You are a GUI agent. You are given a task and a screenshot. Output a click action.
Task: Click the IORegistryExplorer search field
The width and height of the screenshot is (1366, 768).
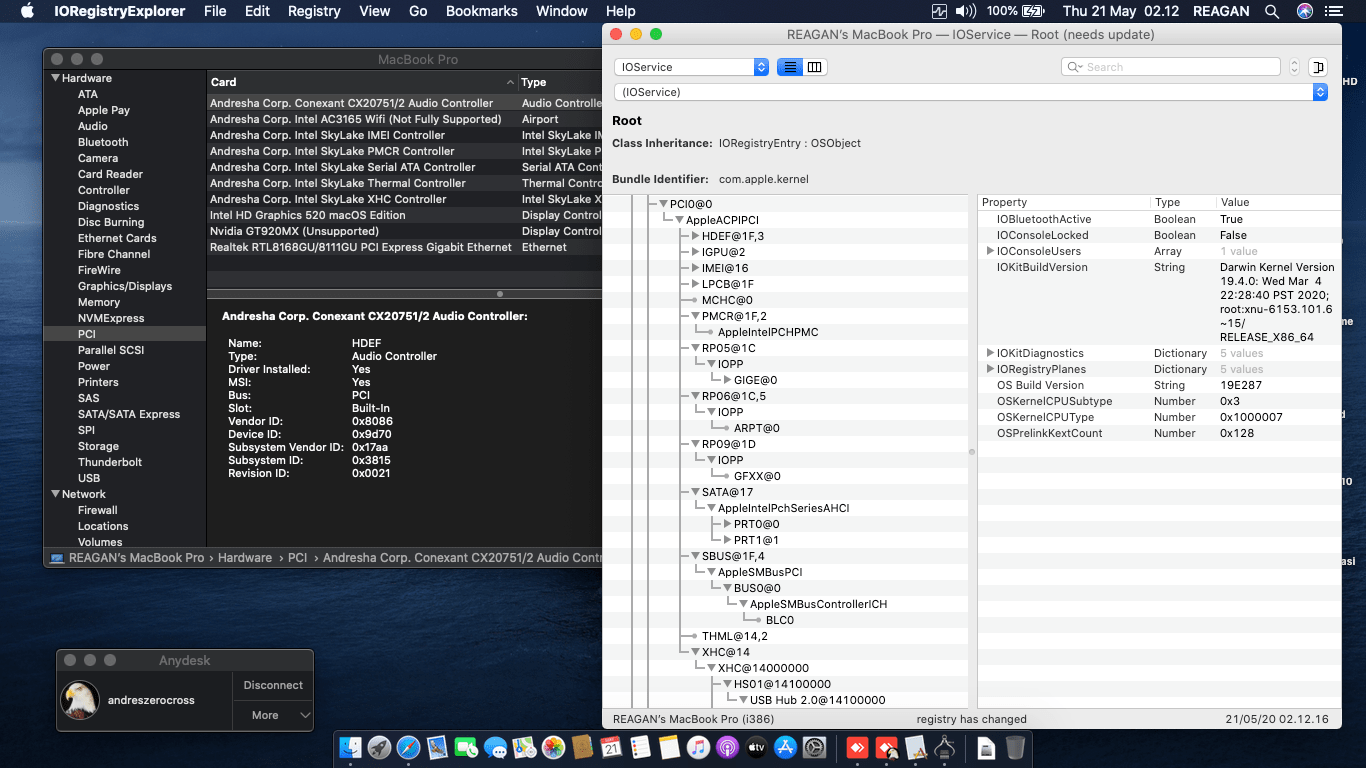pos(1170,67)
